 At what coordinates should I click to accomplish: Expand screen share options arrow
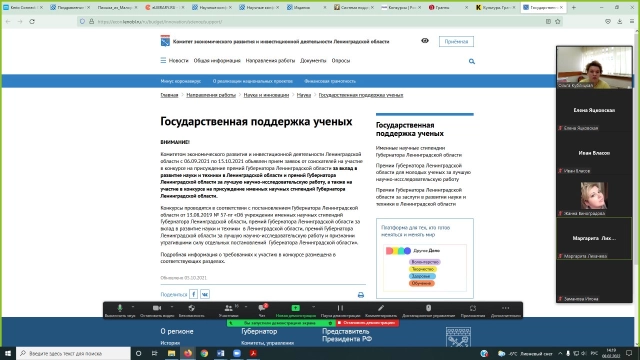(x=313, y=307)
